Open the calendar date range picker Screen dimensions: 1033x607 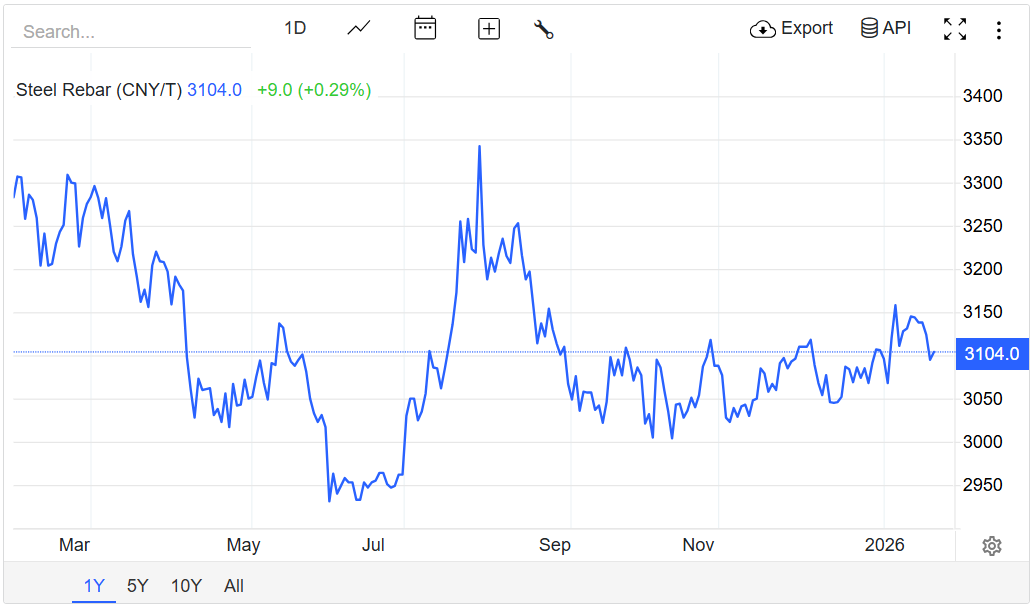coord(425,28)
